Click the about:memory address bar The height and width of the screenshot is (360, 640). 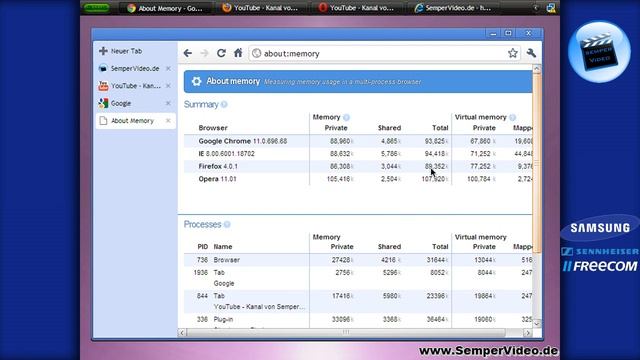point(384,53)
